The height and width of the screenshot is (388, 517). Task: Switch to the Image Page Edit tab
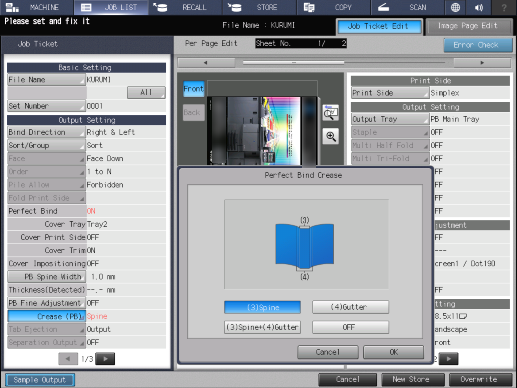[469, 26]
